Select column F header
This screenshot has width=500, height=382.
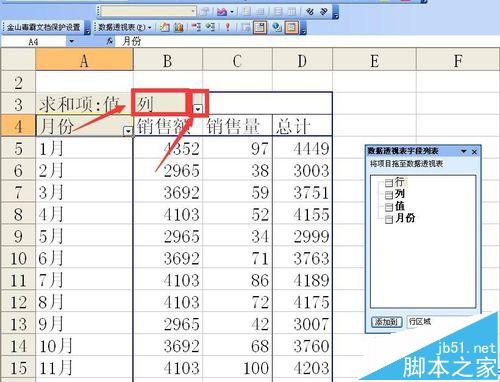(458, 60)
